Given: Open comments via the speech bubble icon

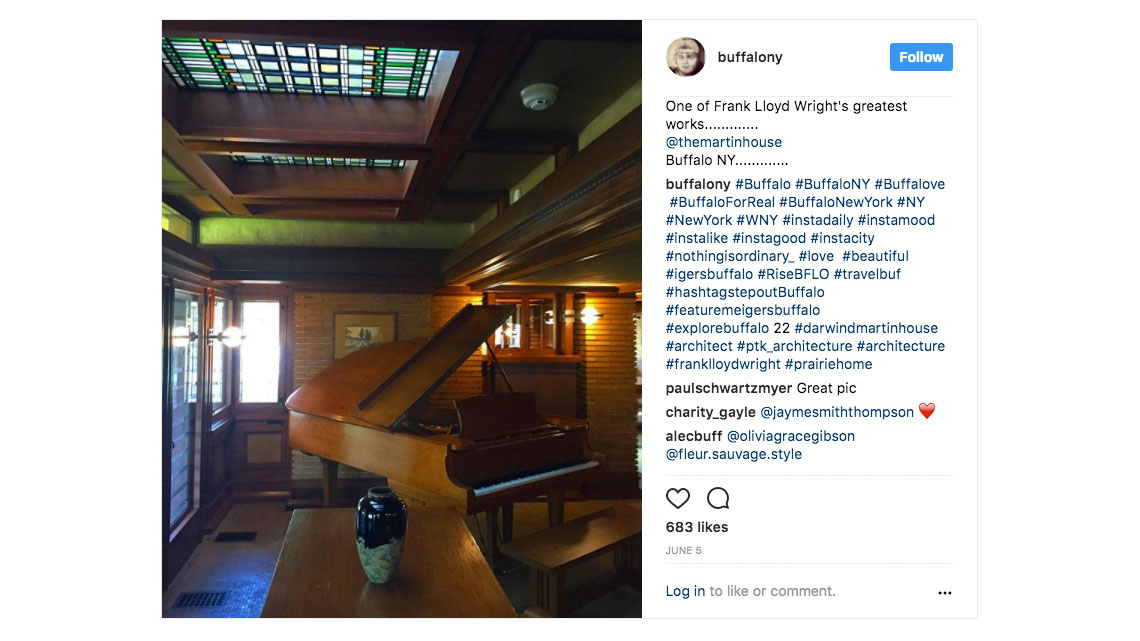Looking at the screenshot, I should tap(718, 498).
